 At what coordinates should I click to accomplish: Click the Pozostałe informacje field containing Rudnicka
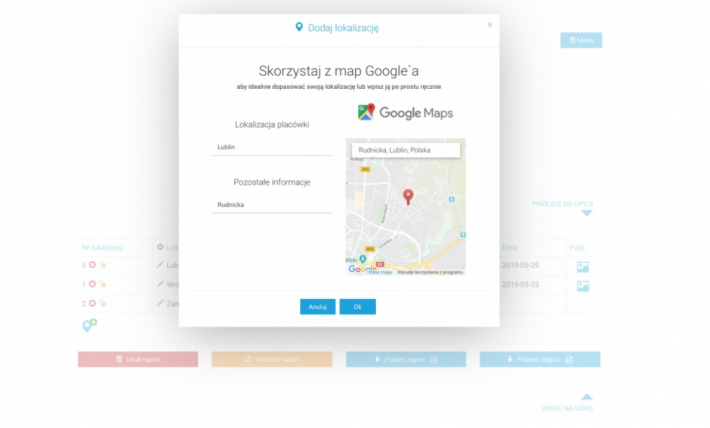coord(272,205)
